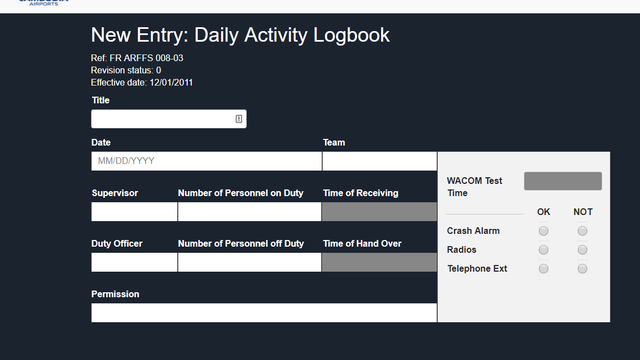Select NOT for Crash Alarm
This screenshot has width=640, height=360.
tap(582, 231)
